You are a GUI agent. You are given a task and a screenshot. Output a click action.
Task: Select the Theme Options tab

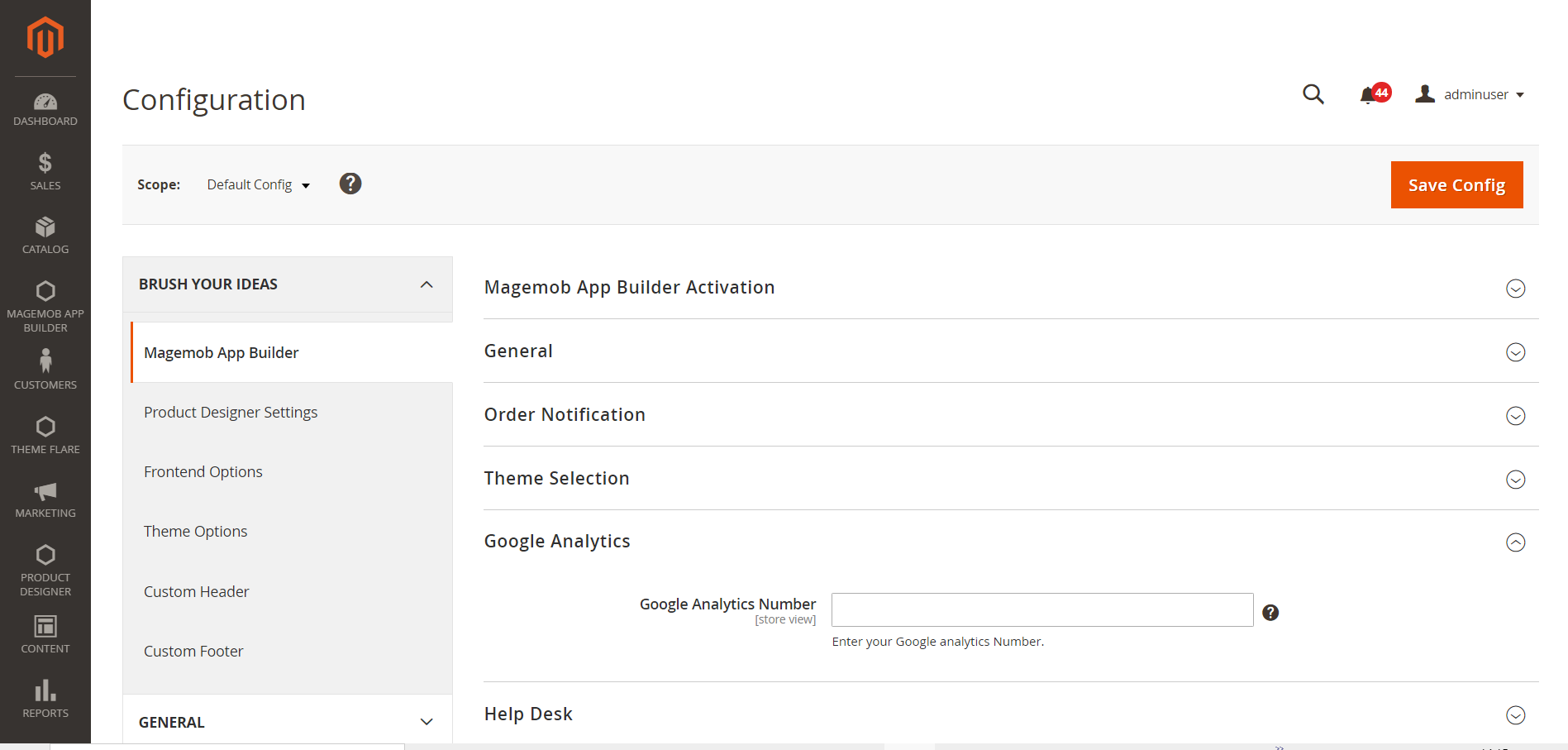click(196, 532)
